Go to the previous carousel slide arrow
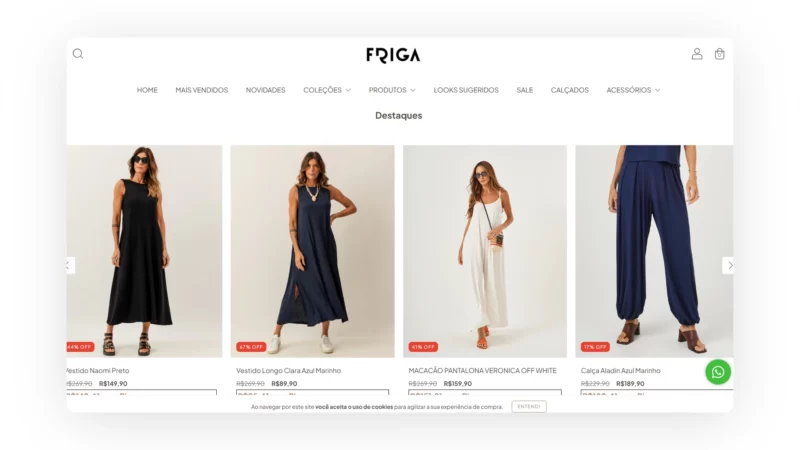Screen dimensions: 800x450 (x=70, y=265)
